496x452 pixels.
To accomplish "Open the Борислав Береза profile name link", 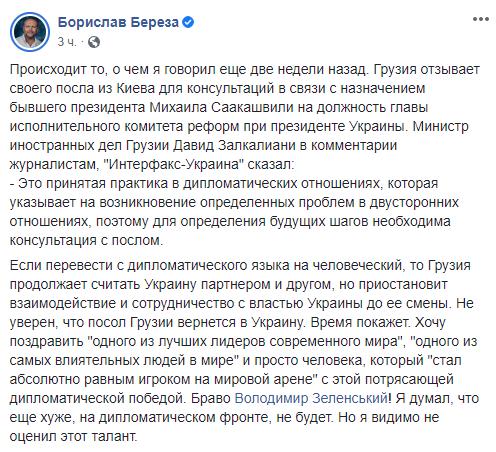I will (118, 22).
